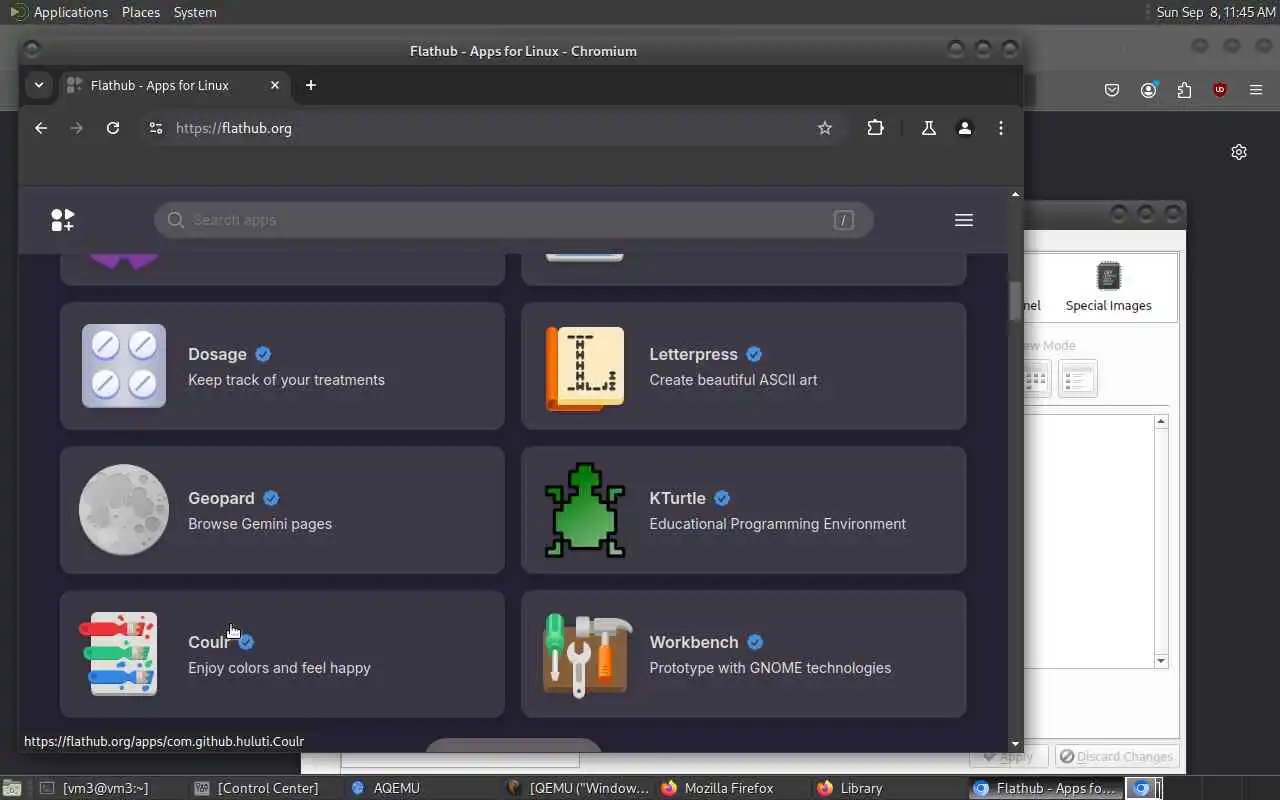The width and height of the screenshot is (1280, 800).
Task: Click the Coulr paintbrushes app icon
Action: (119, 654)
